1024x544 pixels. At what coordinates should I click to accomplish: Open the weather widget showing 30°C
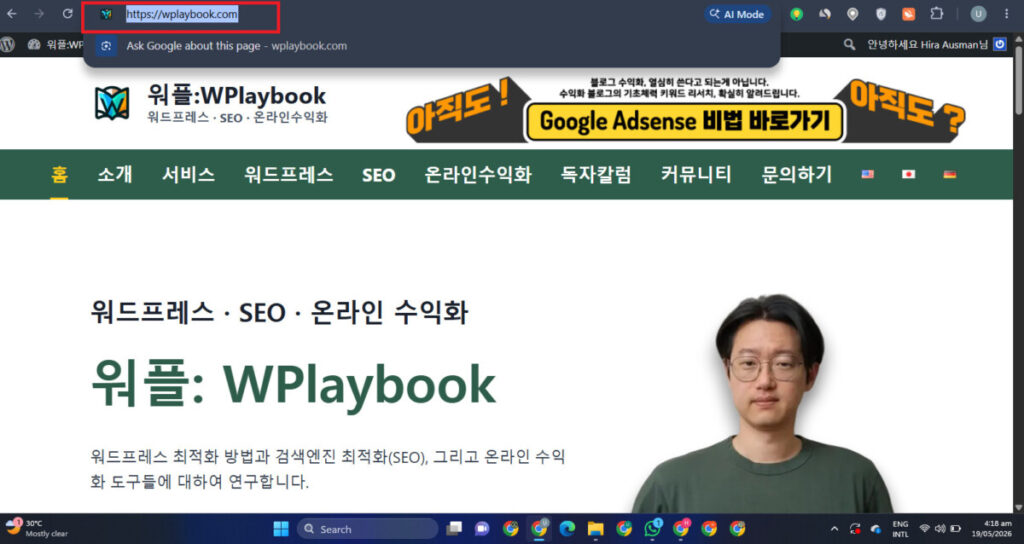click(x=36, y=528)
